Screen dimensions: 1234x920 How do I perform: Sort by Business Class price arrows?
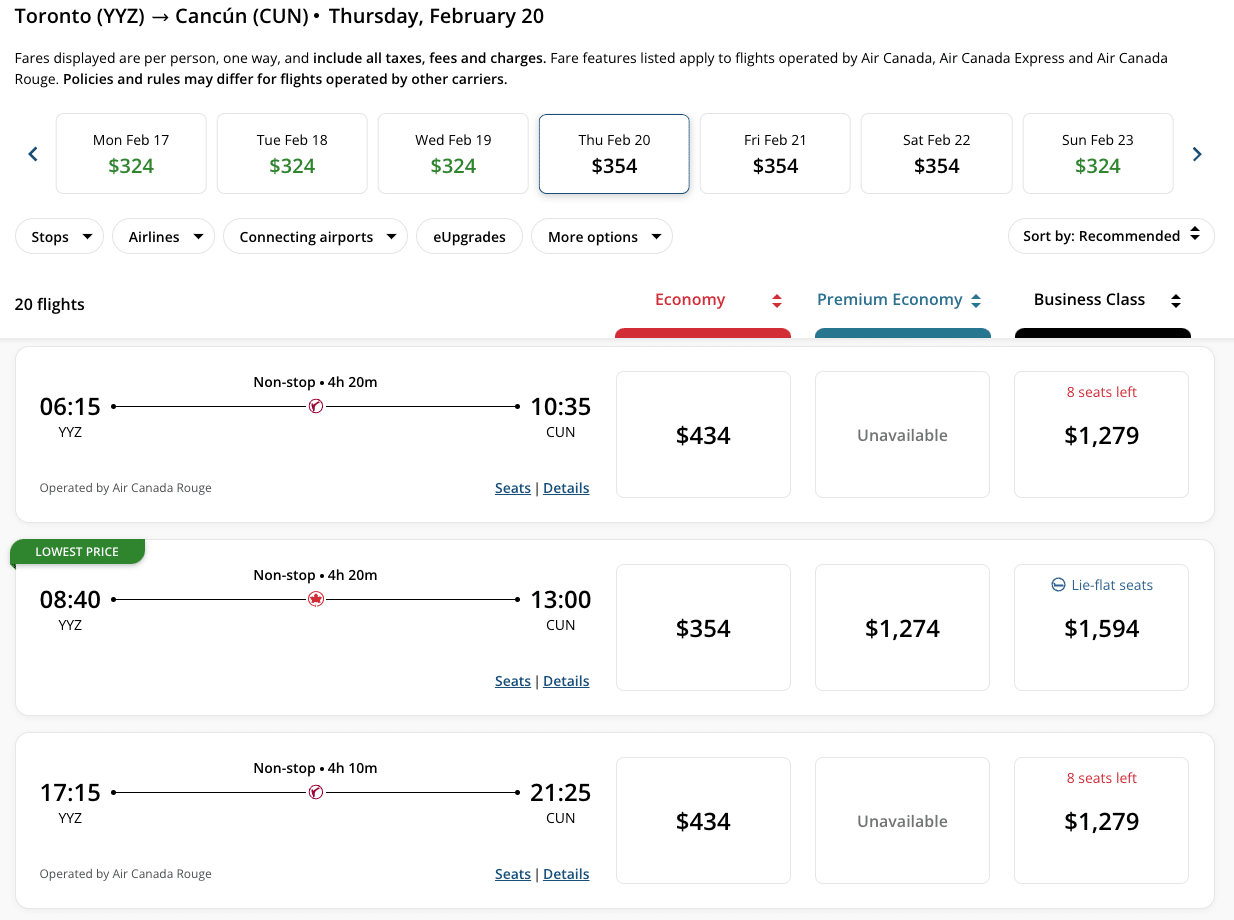[x=1176, y=300]
